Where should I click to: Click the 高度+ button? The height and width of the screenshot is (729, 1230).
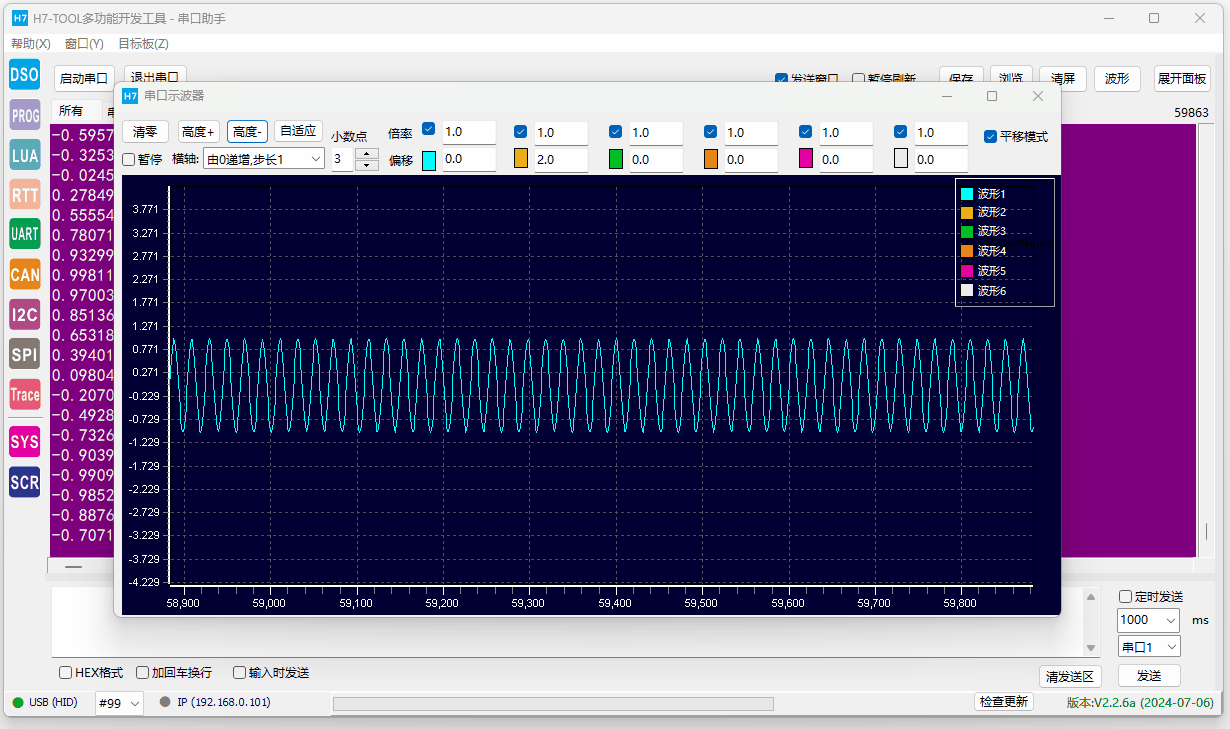pyautogui.click(x=198, y=131)
